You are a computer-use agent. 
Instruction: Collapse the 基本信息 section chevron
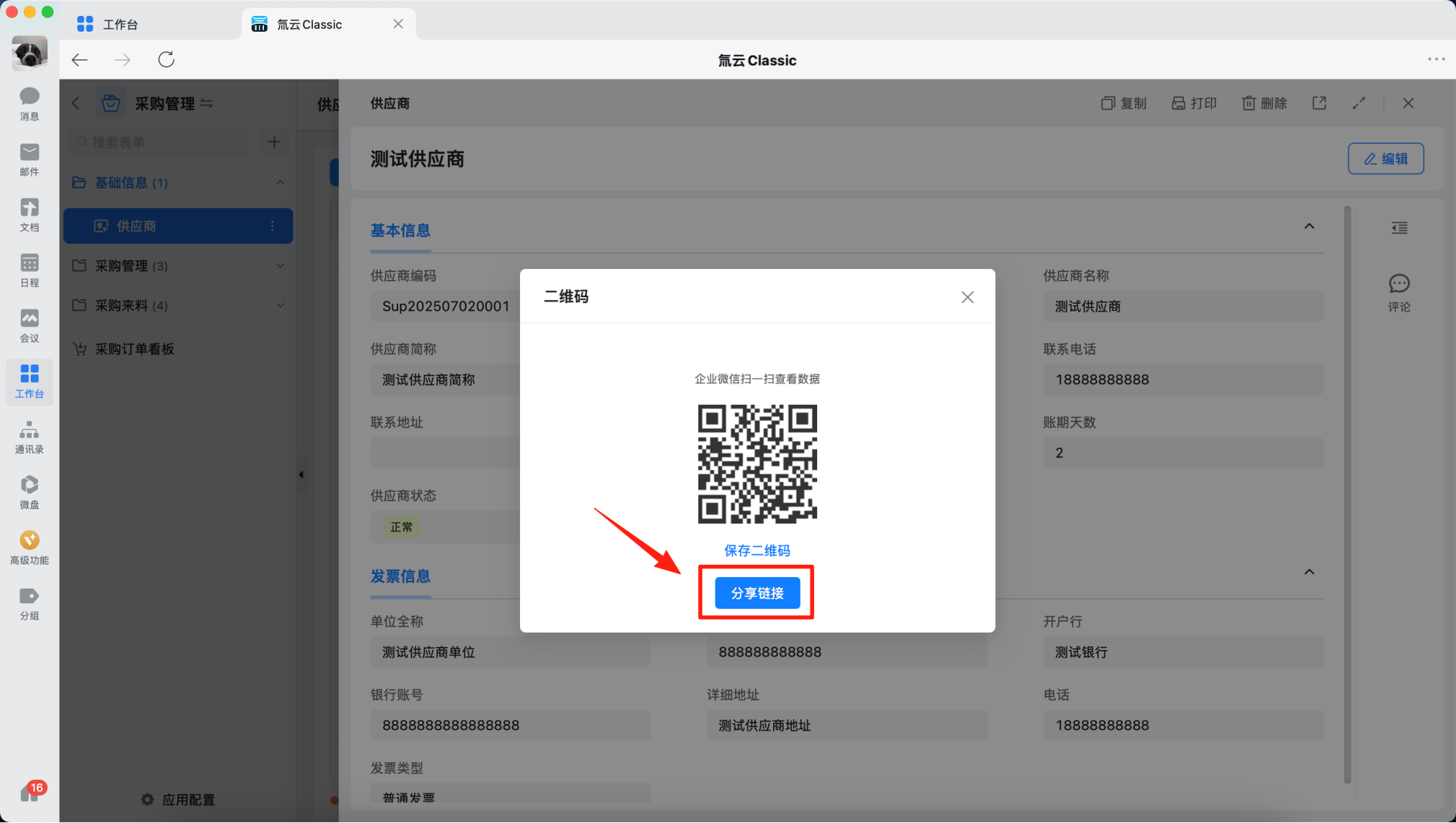(1309, 226)
